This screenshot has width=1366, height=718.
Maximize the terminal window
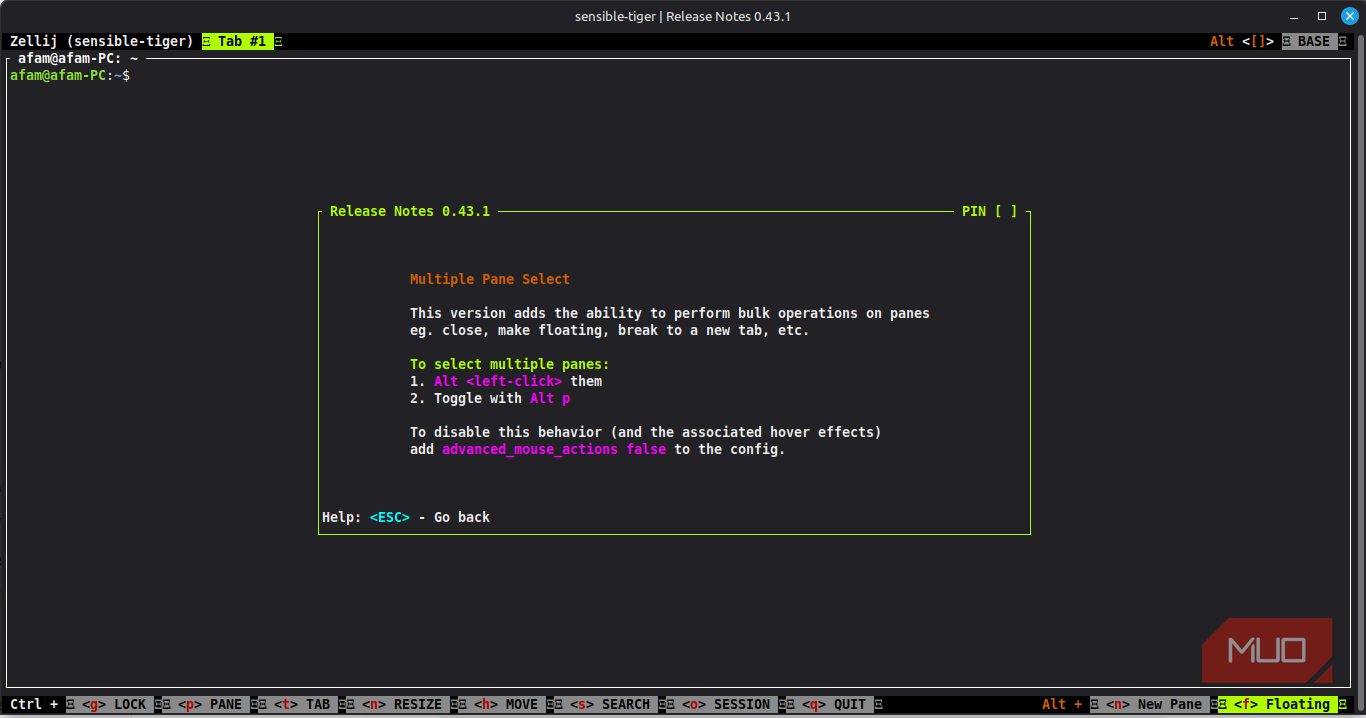coord(1322,16)
